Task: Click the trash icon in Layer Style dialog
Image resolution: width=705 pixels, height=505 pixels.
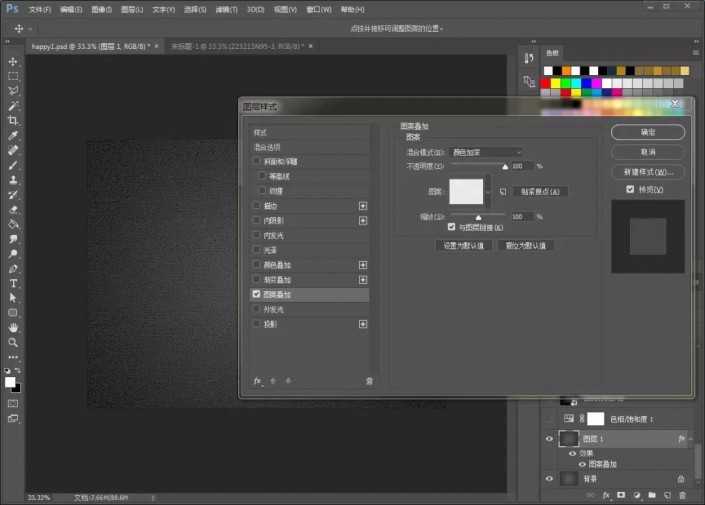Action: [x=369, y=381]
